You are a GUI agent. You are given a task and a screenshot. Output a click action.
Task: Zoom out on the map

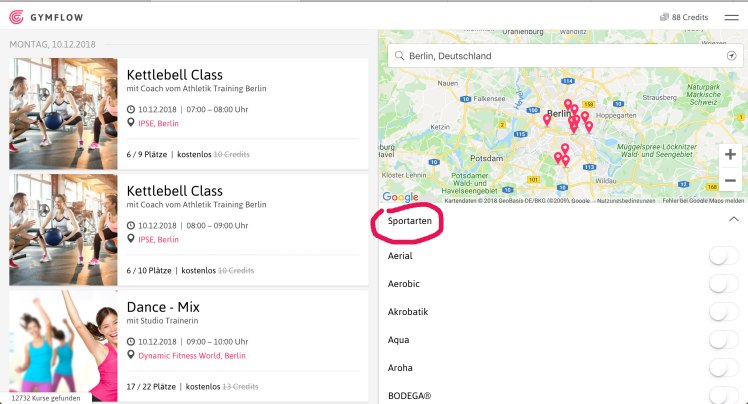coord(730,181)
